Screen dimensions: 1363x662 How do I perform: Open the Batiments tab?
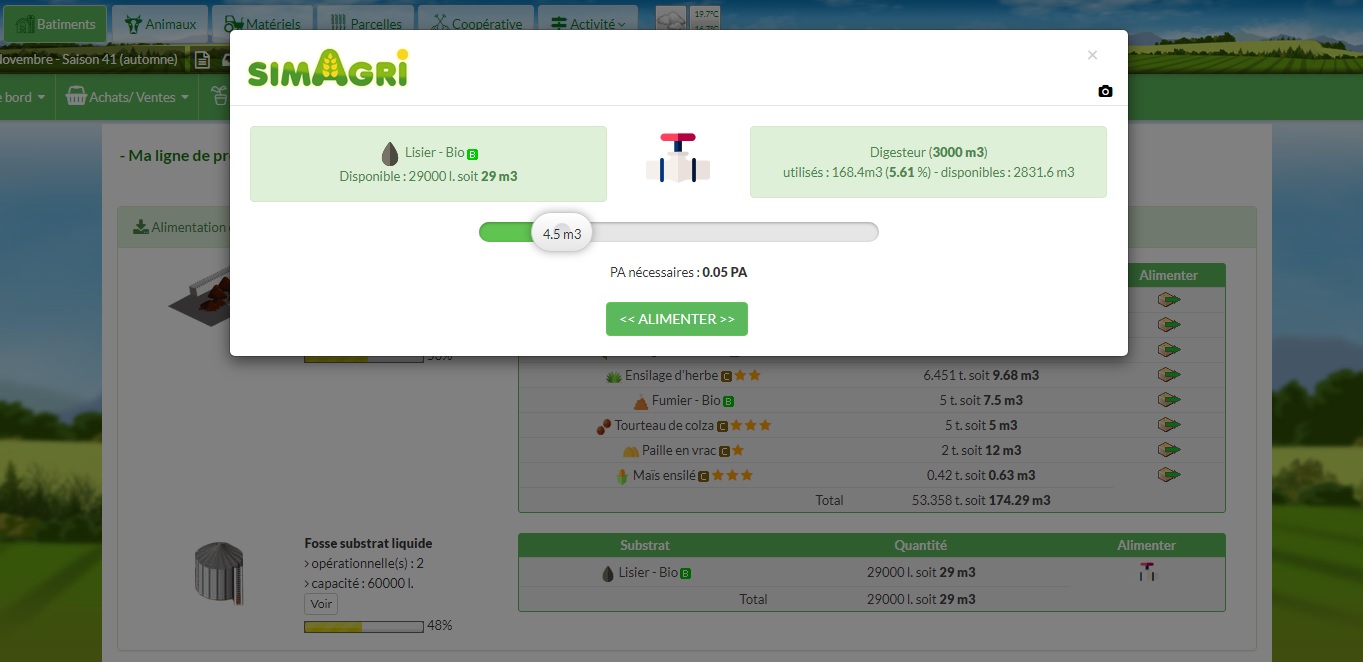tap(56, 24)
